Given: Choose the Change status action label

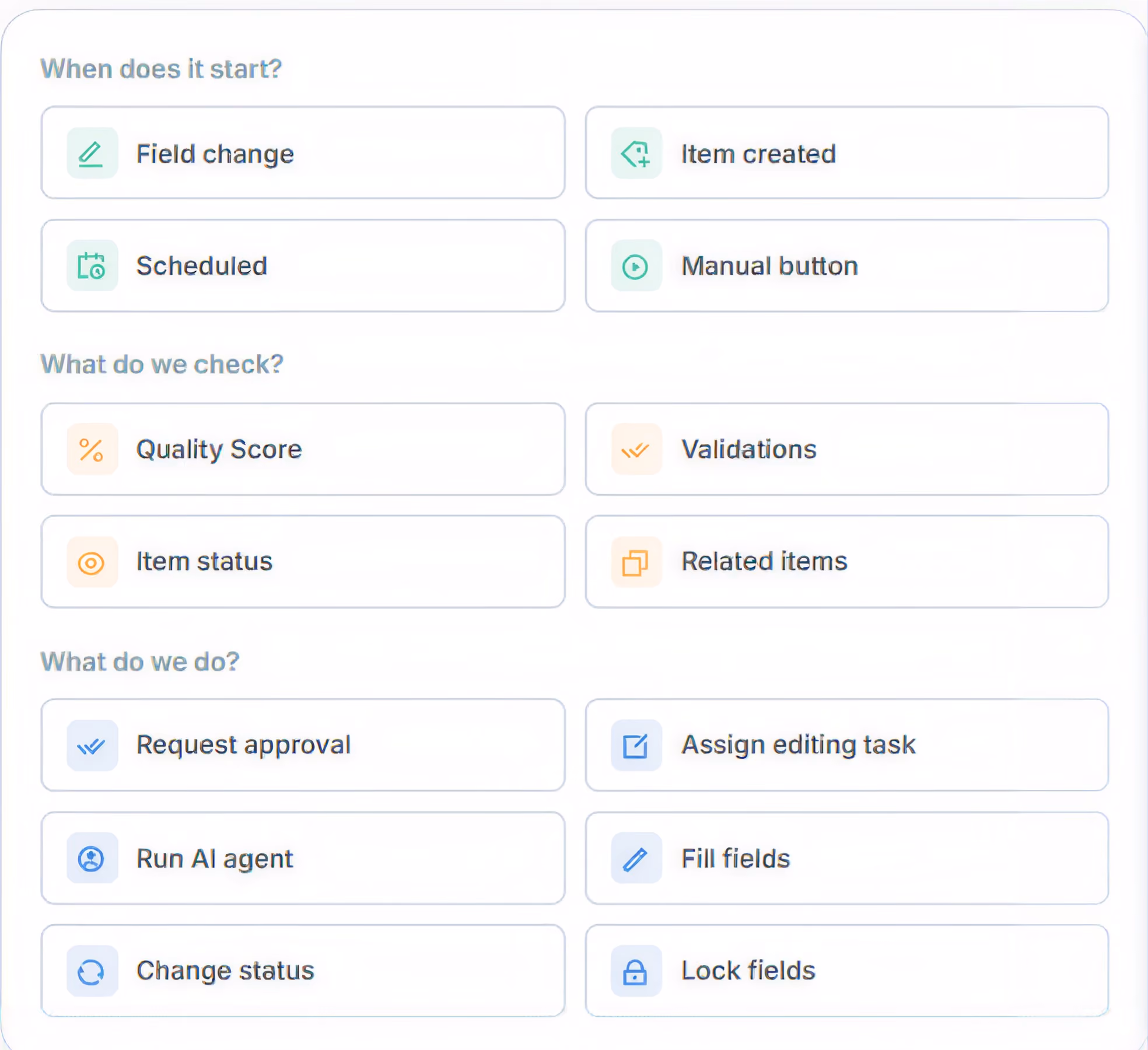Looking at the screenshot, I should coord(225,971).
